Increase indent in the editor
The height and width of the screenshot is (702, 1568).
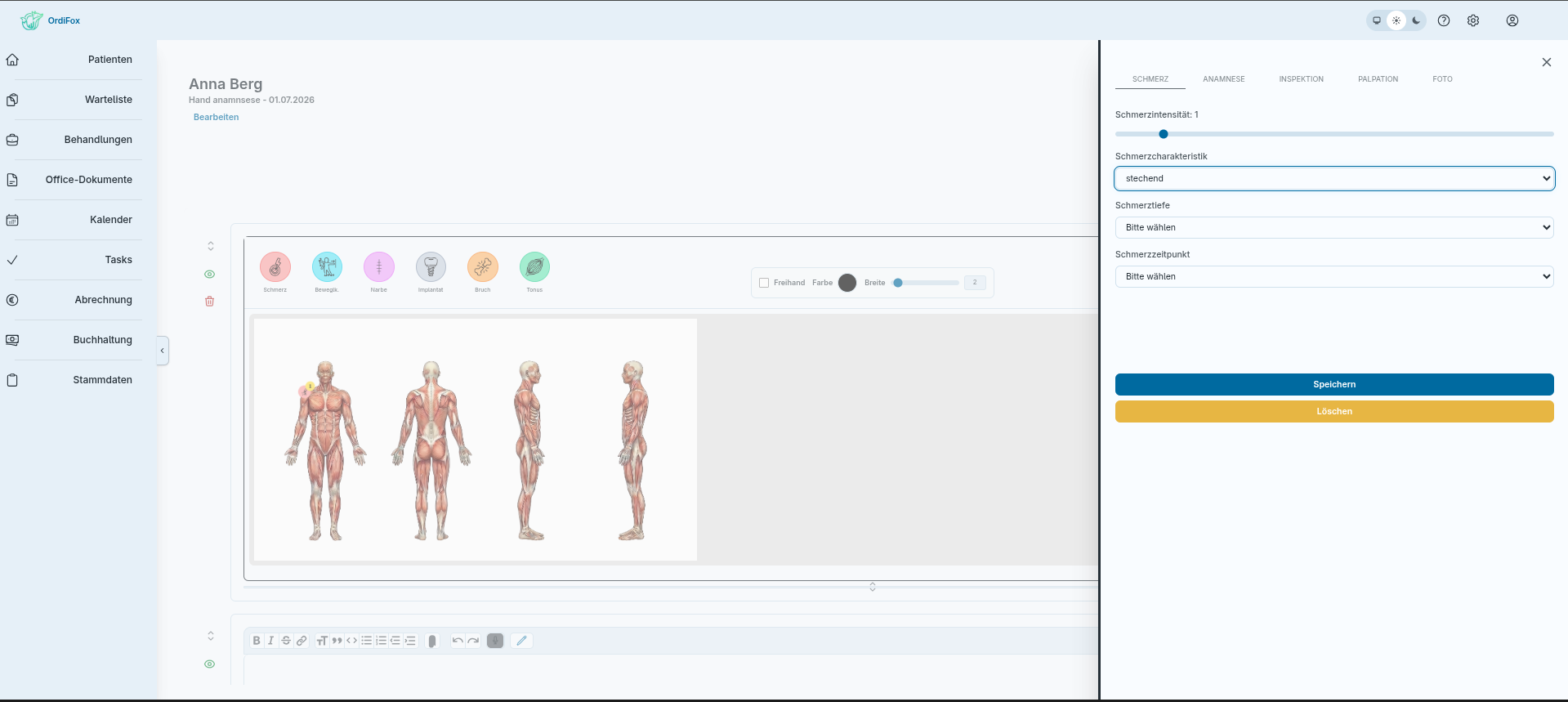pos(410,641)
